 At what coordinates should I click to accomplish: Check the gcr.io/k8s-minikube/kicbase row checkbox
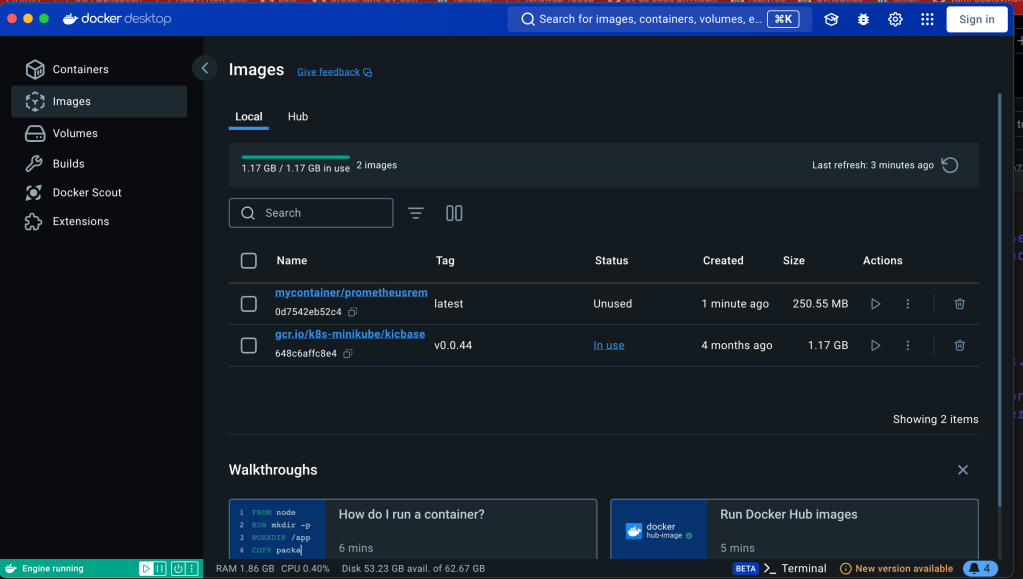coord(249,345)
